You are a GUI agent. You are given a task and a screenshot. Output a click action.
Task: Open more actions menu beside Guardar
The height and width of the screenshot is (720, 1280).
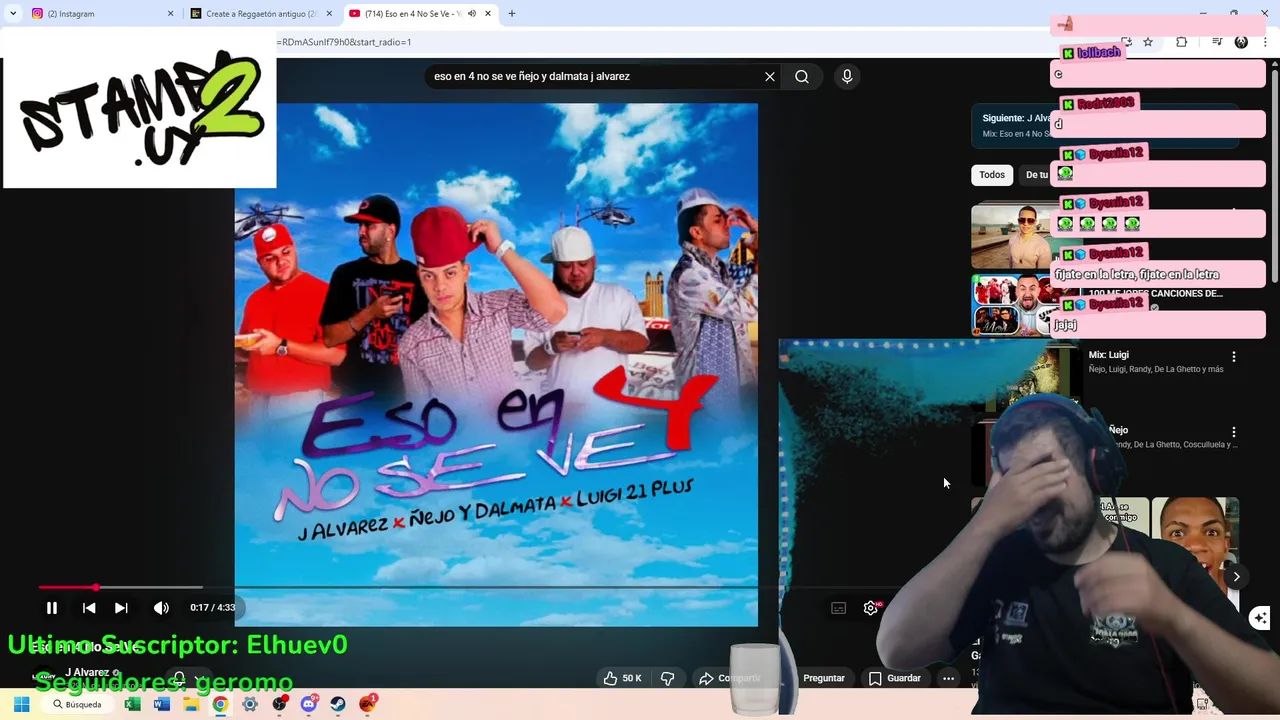(948, 678)
